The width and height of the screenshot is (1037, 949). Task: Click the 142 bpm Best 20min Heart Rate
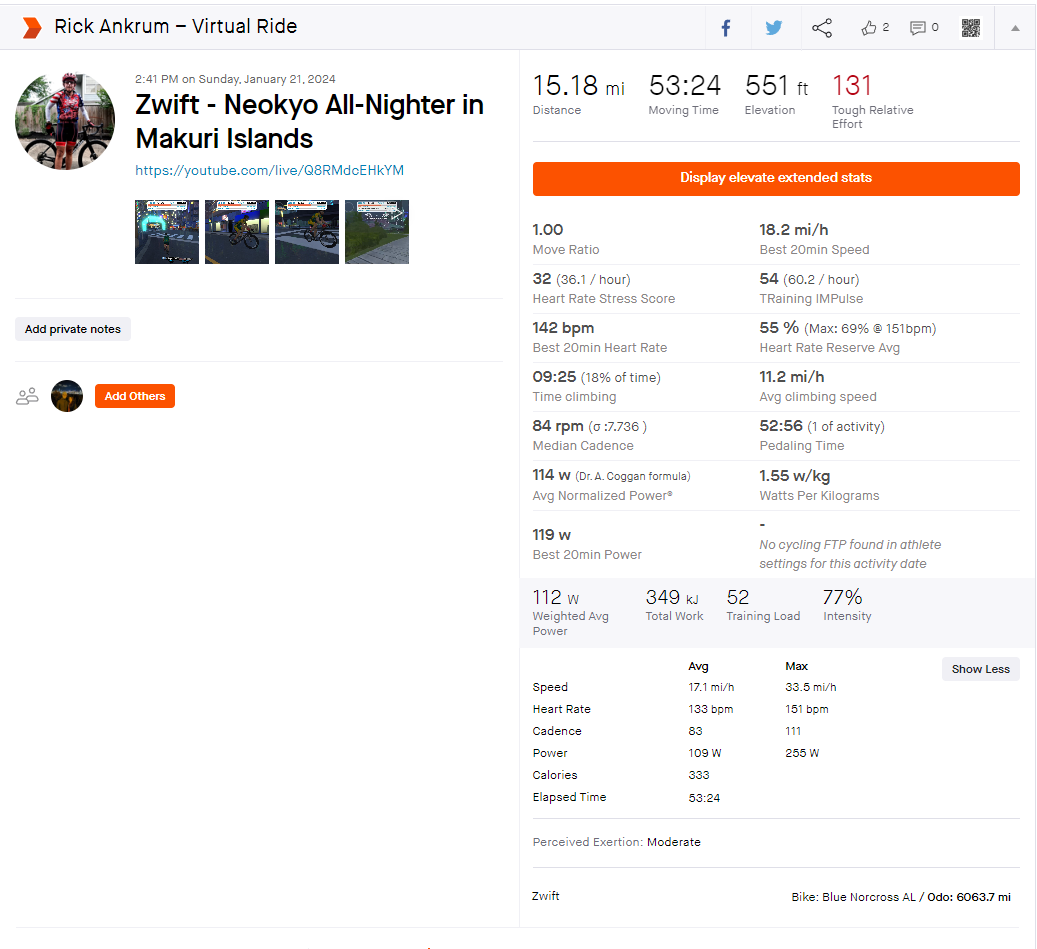click(600, 337)
